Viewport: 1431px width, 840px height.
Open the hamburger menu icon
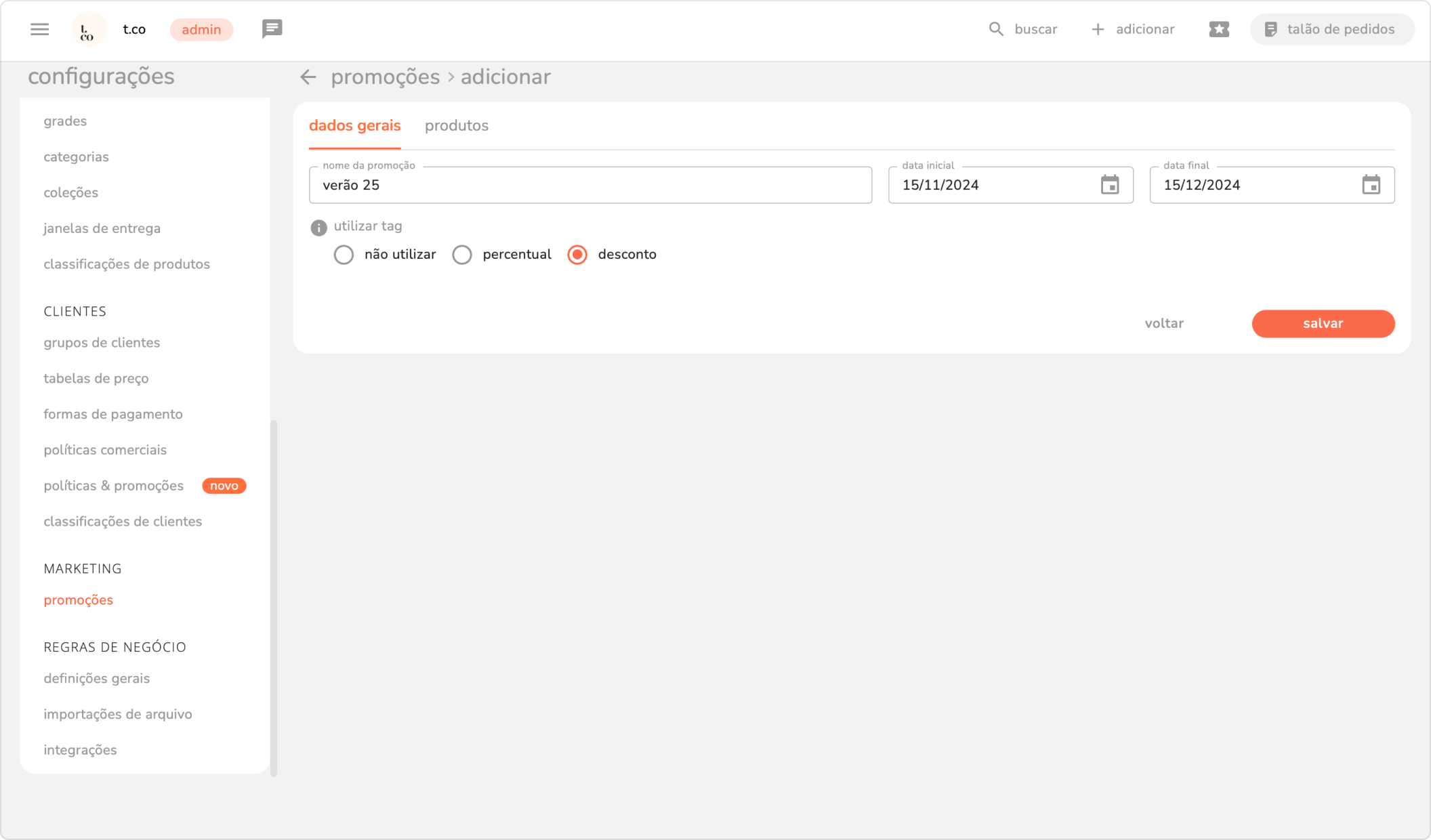click(39, 29)
